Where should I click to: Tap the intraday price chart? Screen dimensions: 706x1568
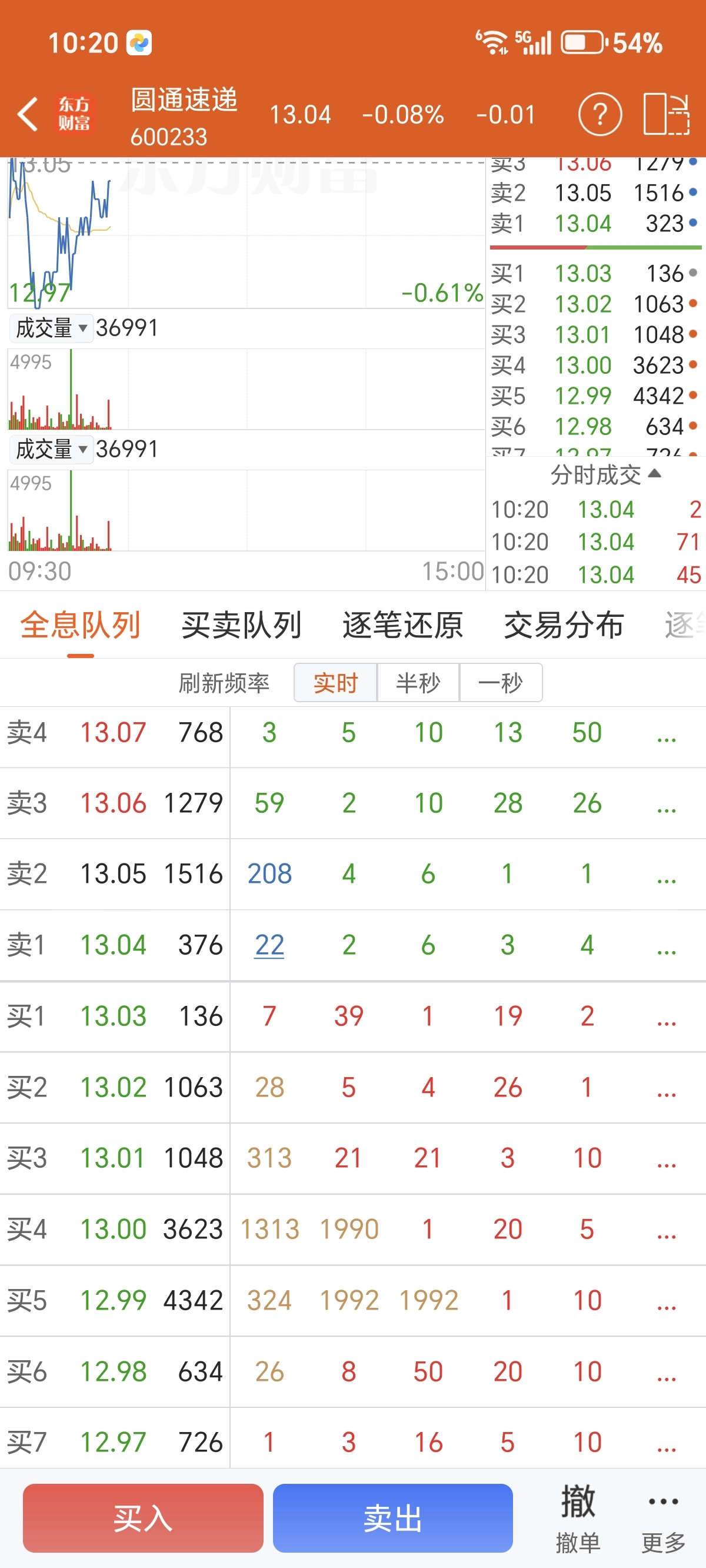click(246, 233)
